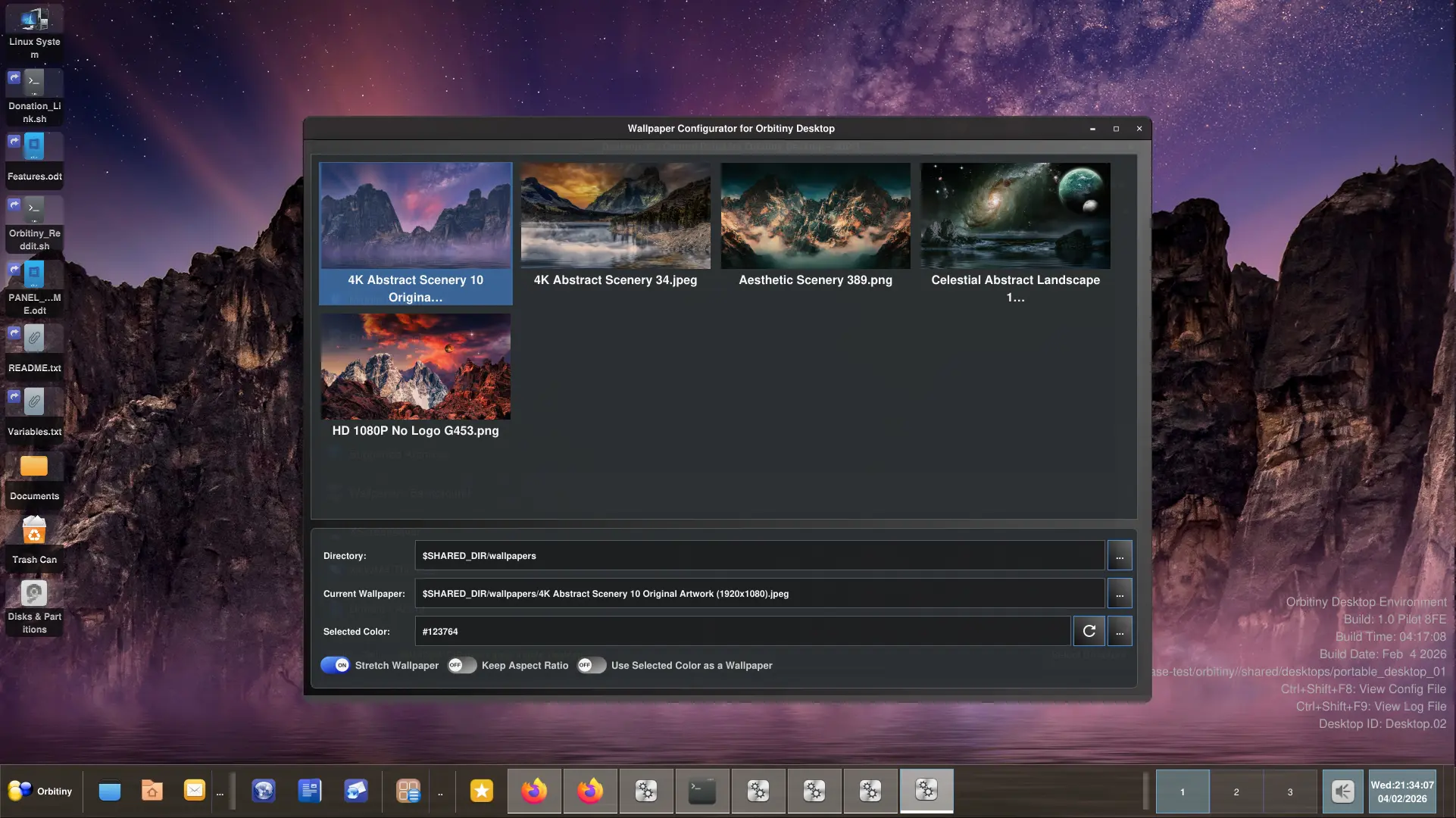Turn on Use Selected Color as Wallpaper
The height and width of the screenshot is (818, 1456).
pyautogui.click(x=591, y=665)
